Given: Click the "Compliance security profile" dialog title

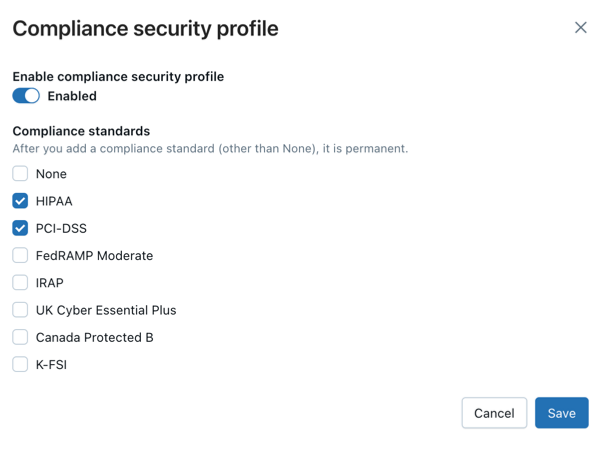Looking at the screenshot, I should [145, 28].
